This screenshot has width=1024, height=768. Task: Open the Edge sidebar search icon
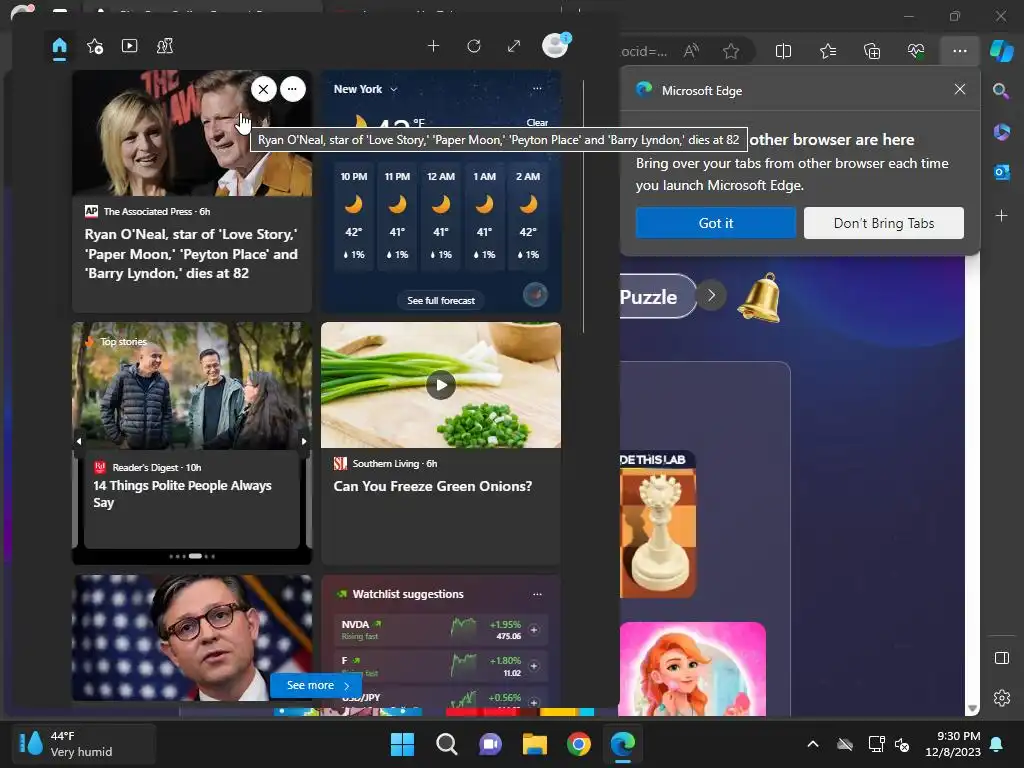tap(1001, 91)
